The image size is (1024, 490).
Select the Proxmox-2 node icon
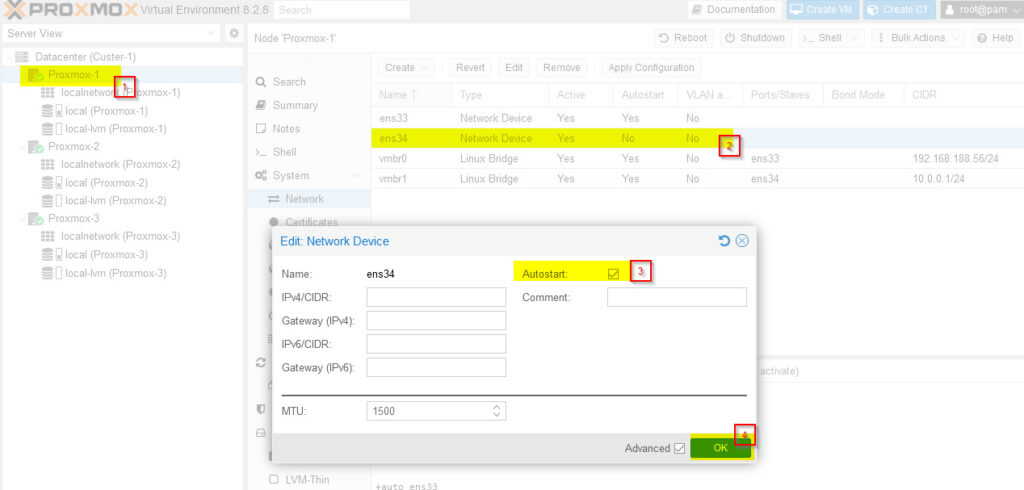coord(35,147)
